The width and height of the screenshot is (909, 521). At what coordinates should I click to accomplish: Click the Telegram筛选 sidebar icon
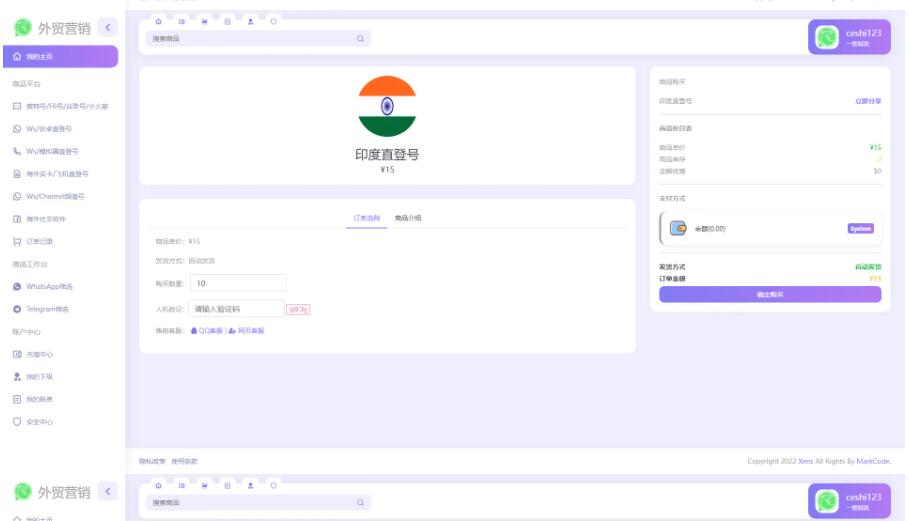17,309
